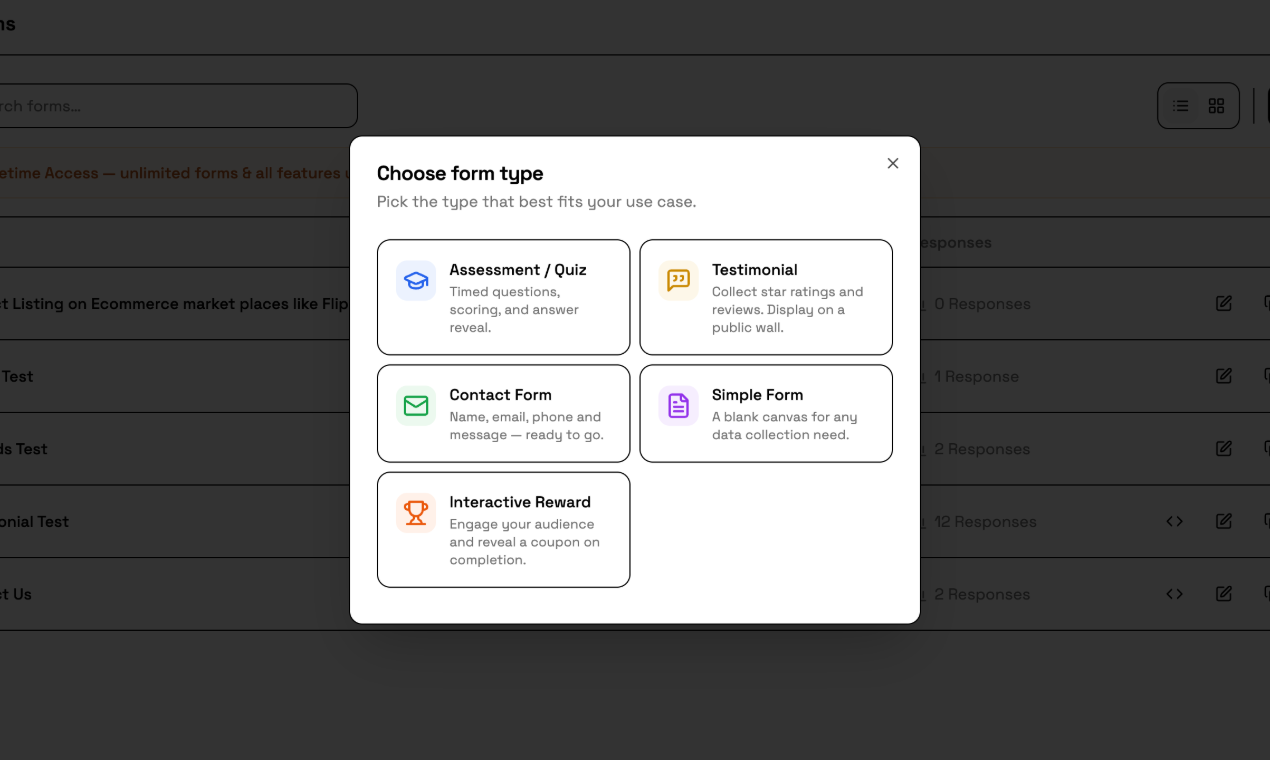The height and width of the screenshot is (760, 1270).
Task: Select the Simple Form card
Action: 766,413
